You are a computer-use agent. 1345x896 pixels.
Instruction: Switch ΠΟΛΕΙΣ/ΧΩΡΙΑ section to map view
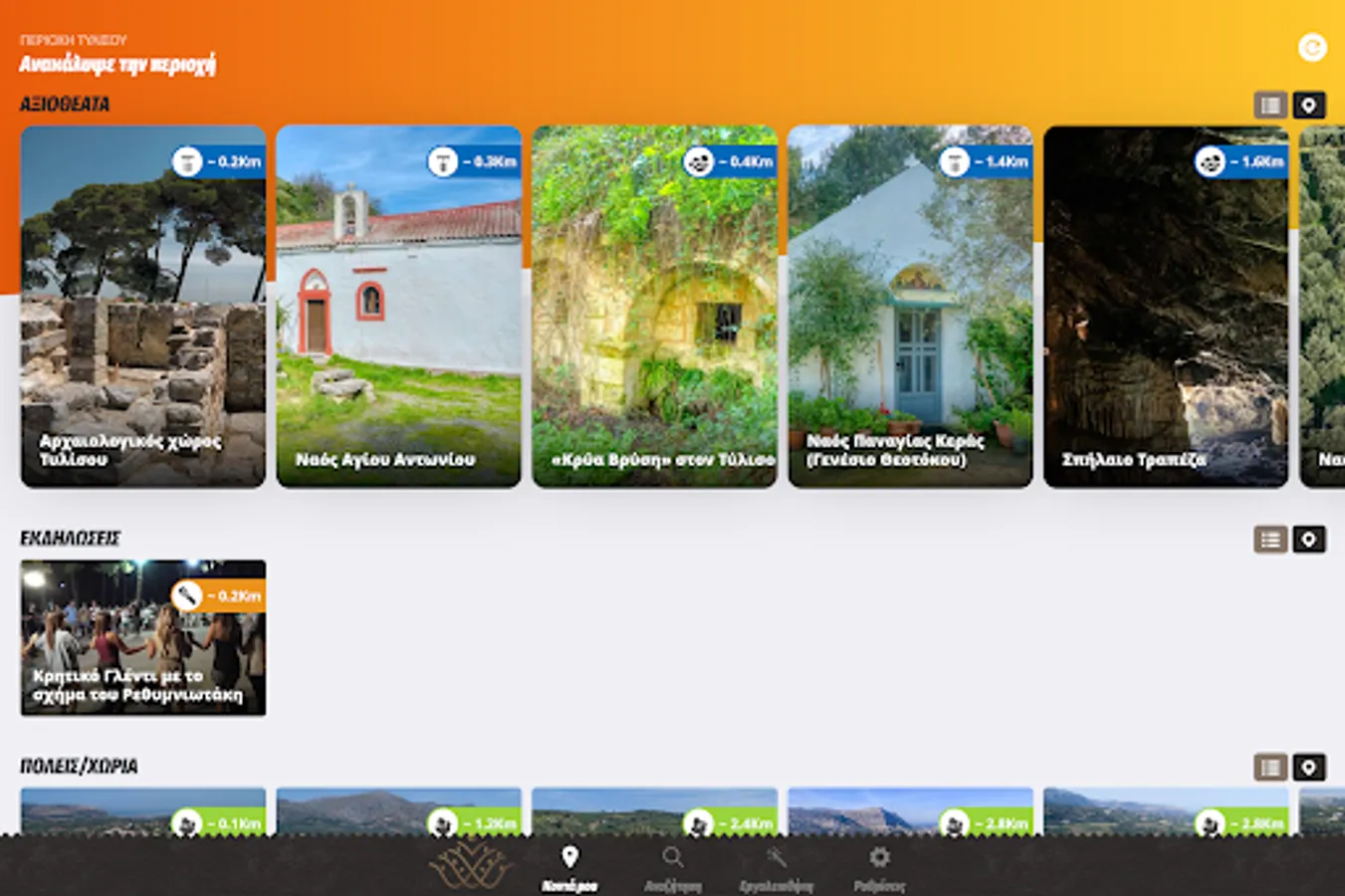point(1308,767)
